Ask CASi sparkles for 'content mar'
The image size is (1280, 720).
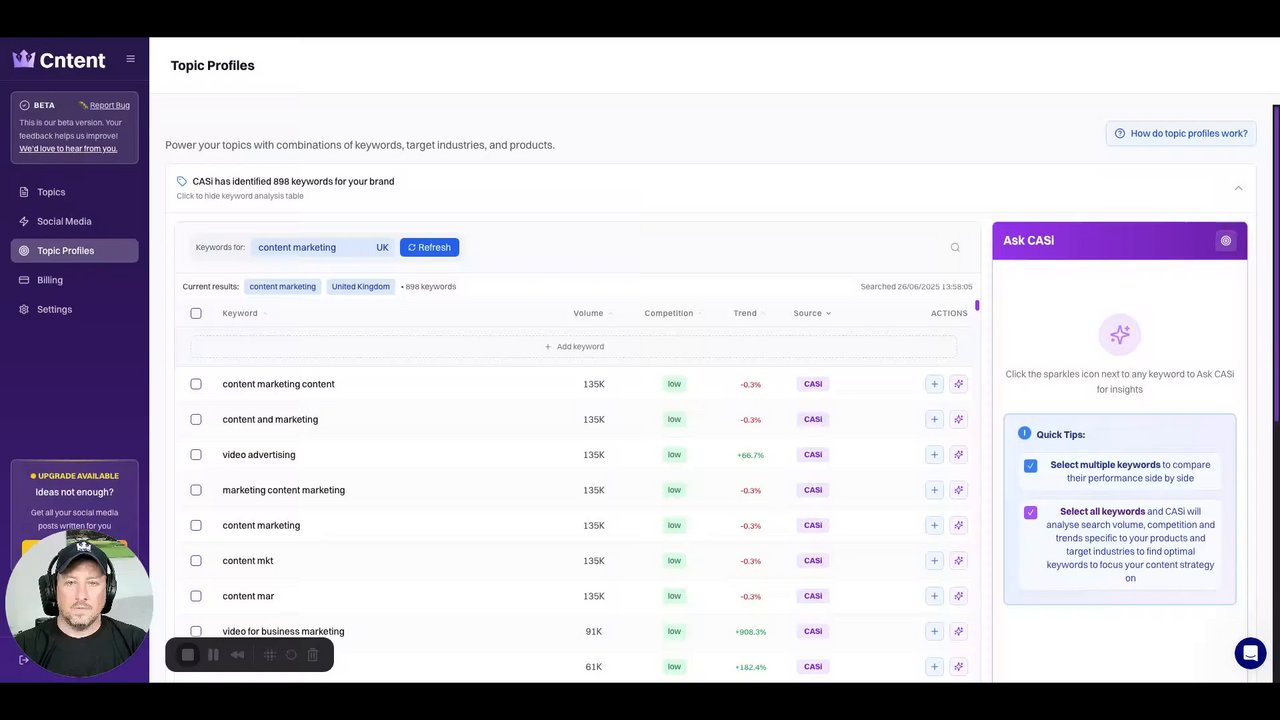(x=958, y=596)
